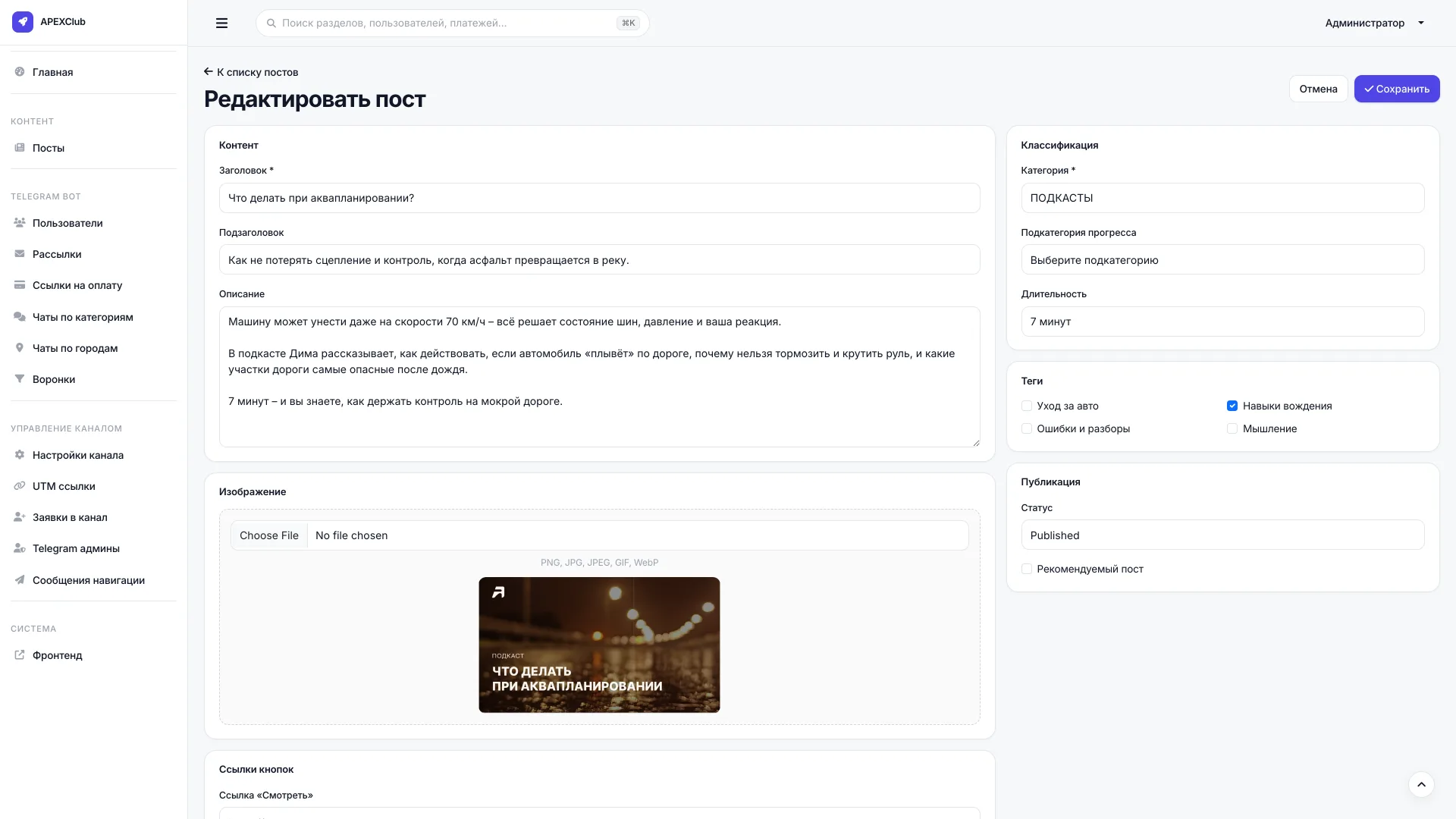Expand the Администратор account menu

[1375, 23]
